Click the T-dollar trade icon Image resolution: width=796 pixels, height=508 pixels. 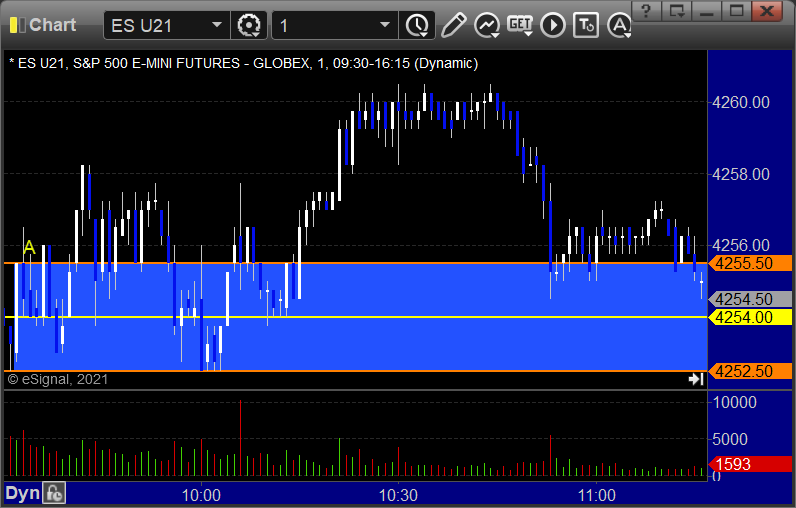586,25
